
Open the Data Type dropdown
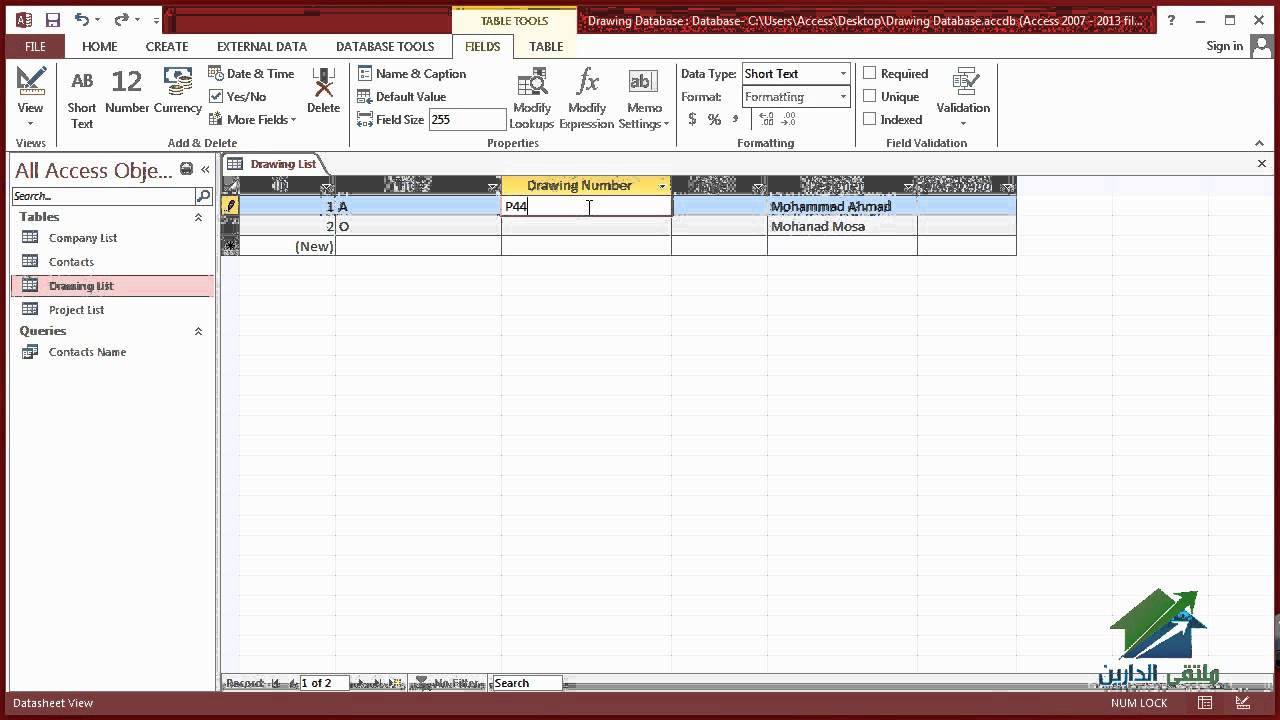click(x=842, y=73)
